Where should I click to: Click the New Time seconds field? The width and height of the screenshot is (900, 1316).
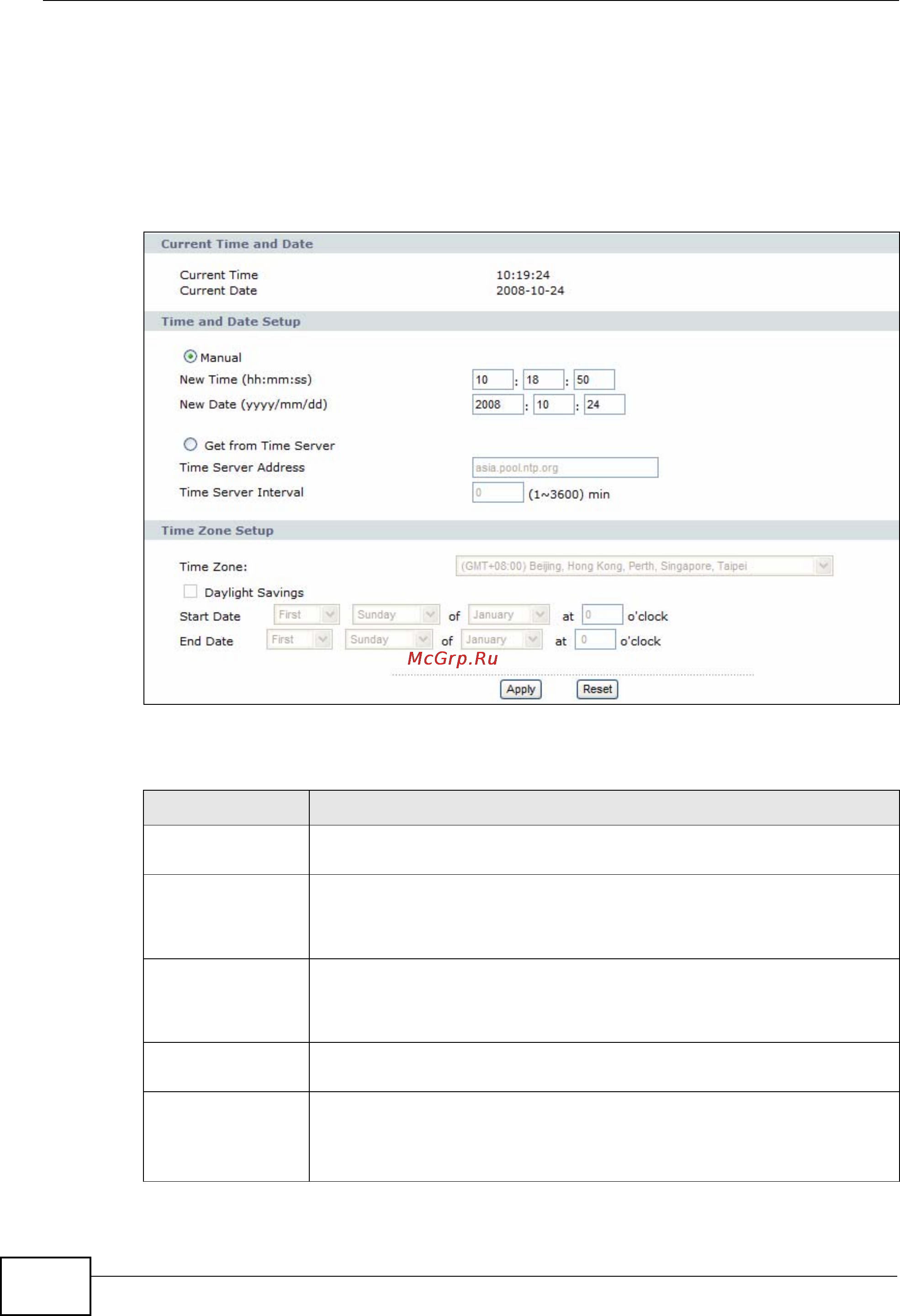[x=594, y=380]
